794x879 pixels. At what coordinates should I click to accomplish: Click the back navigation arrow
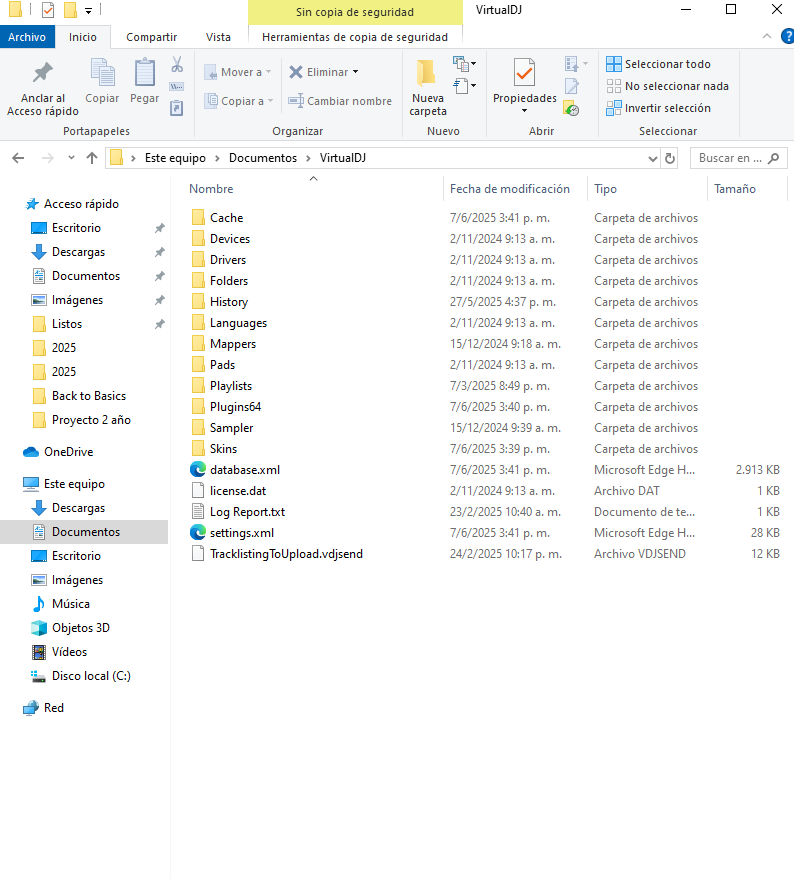(x=18, y=158)
